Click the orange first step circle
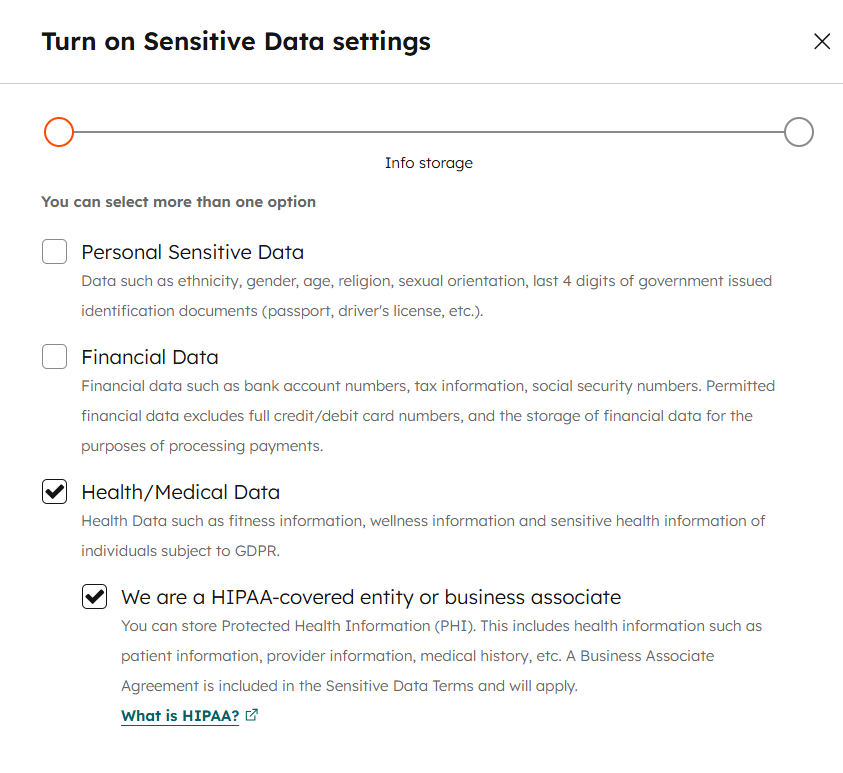Image resolution: width=843 pixels, height=773 pixels. coord(59,132)
